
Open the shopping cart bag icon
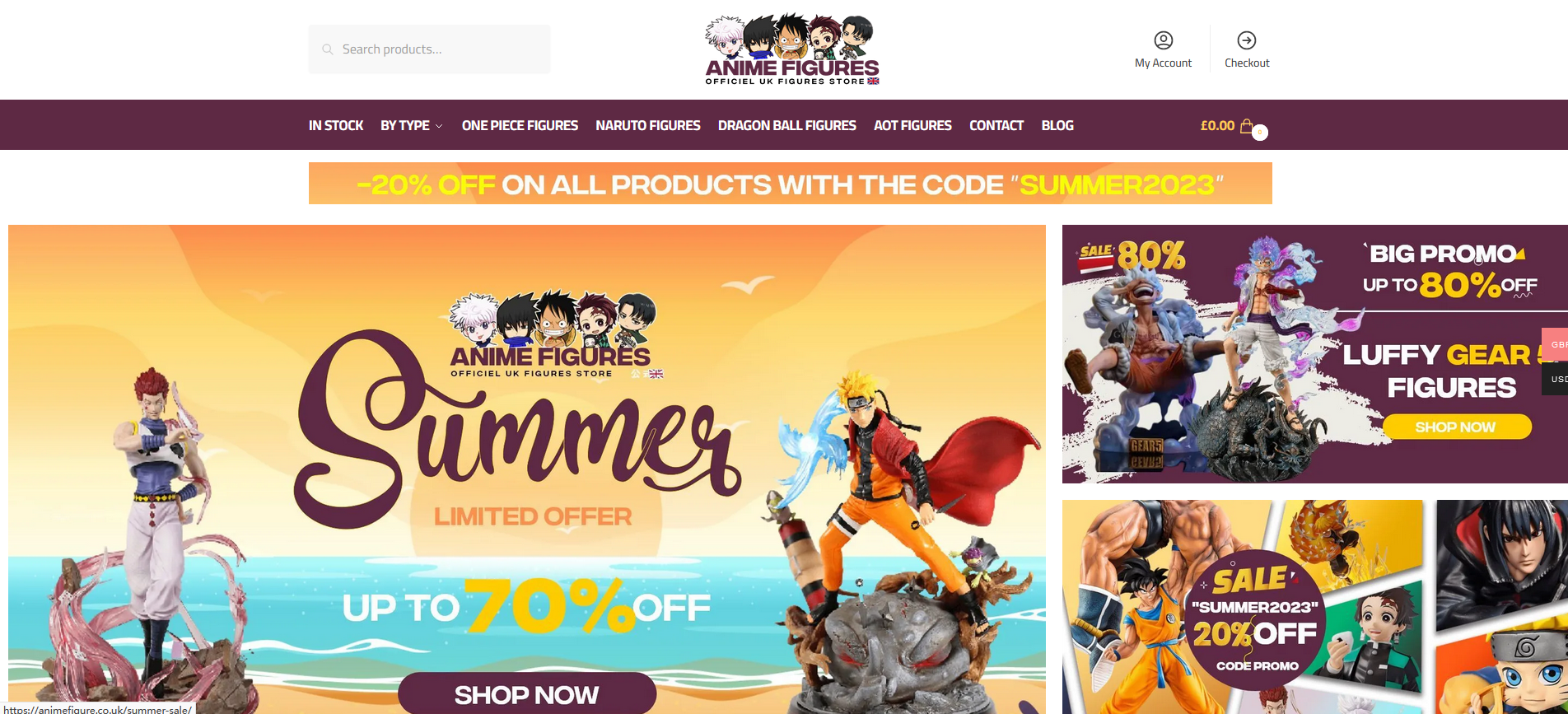point(1247,126)
